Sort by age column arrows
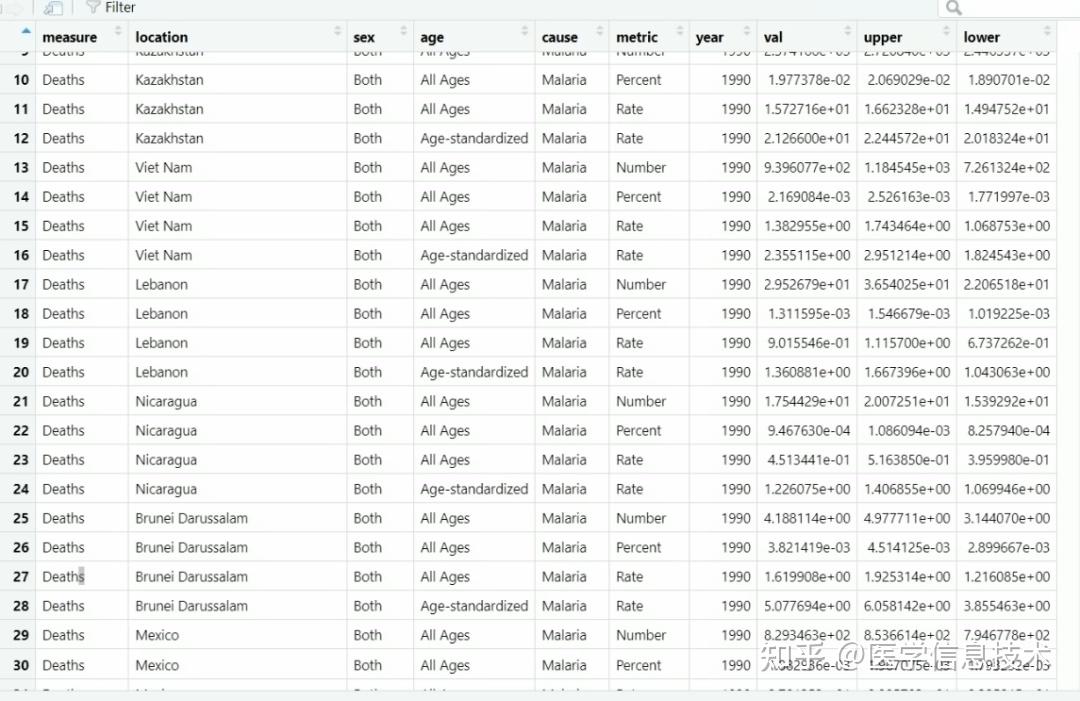The image size is (1080, 701). [x=525, y=32]
